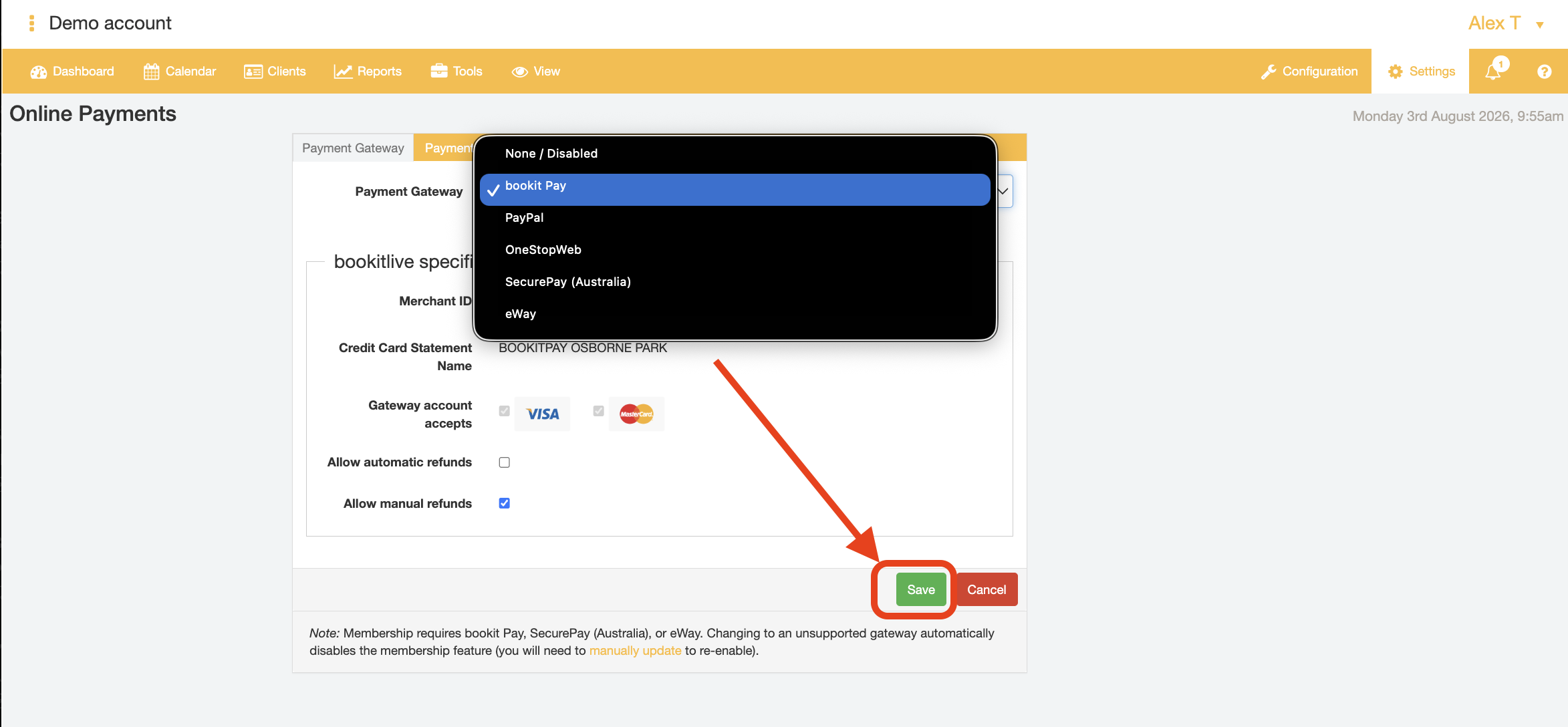The width and height of the screenshot is (1568, 727).
Task: Open notifications bell icon
Action: coord(1493,71)
